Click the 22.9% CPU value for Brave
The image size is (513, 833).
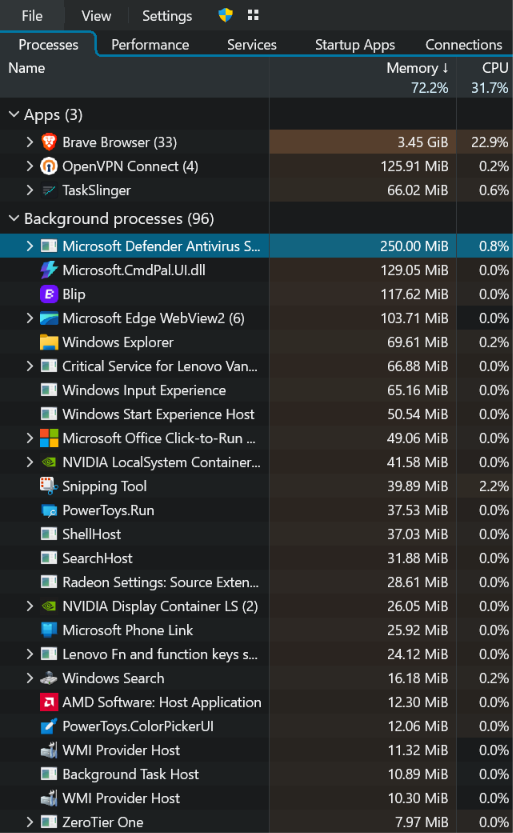pyautogui.click(x=489, y=142)
